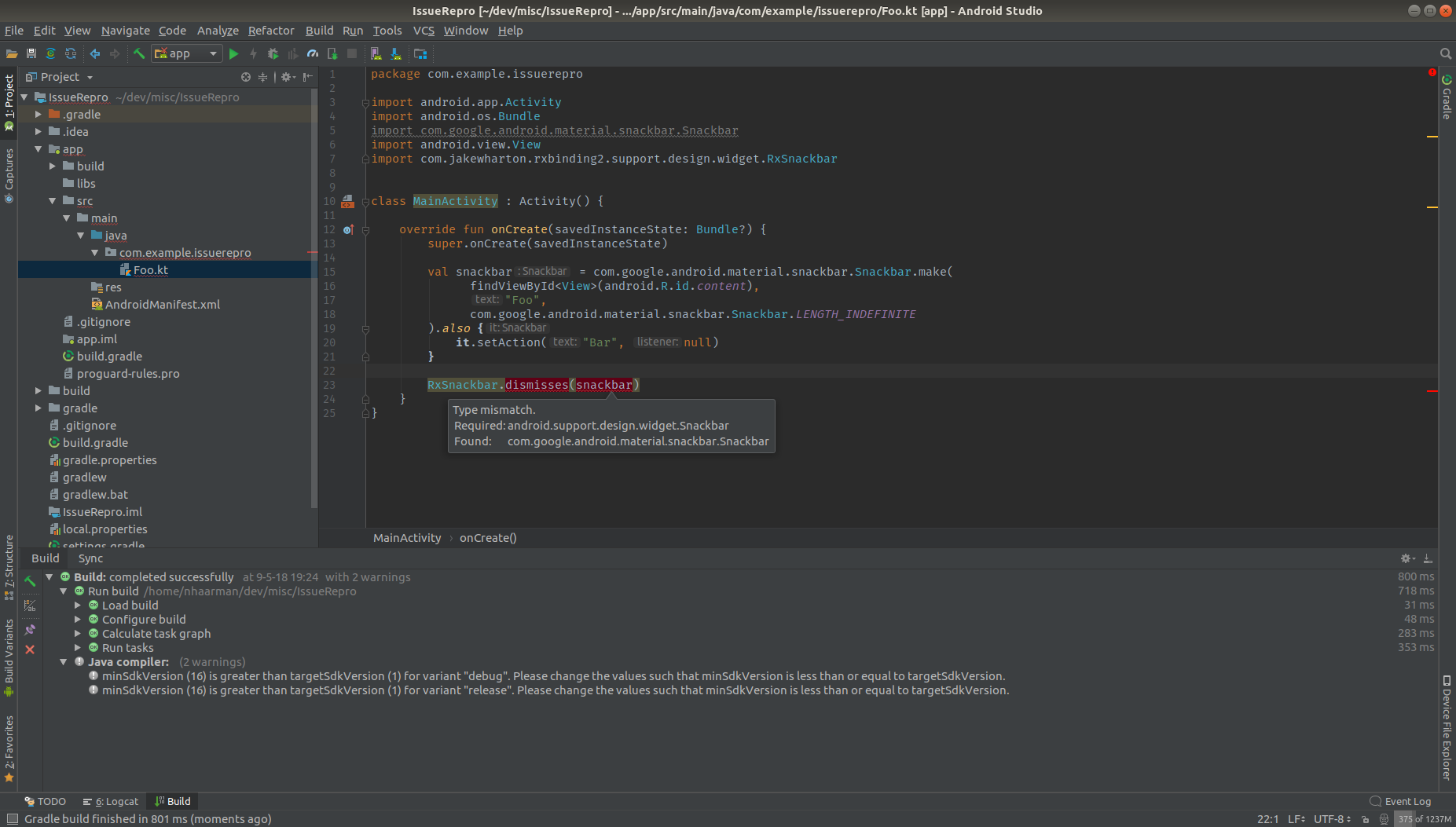Click the Make Project hammer icon in toolbar
Screen dimensions: 1456x827
(138, 54)
